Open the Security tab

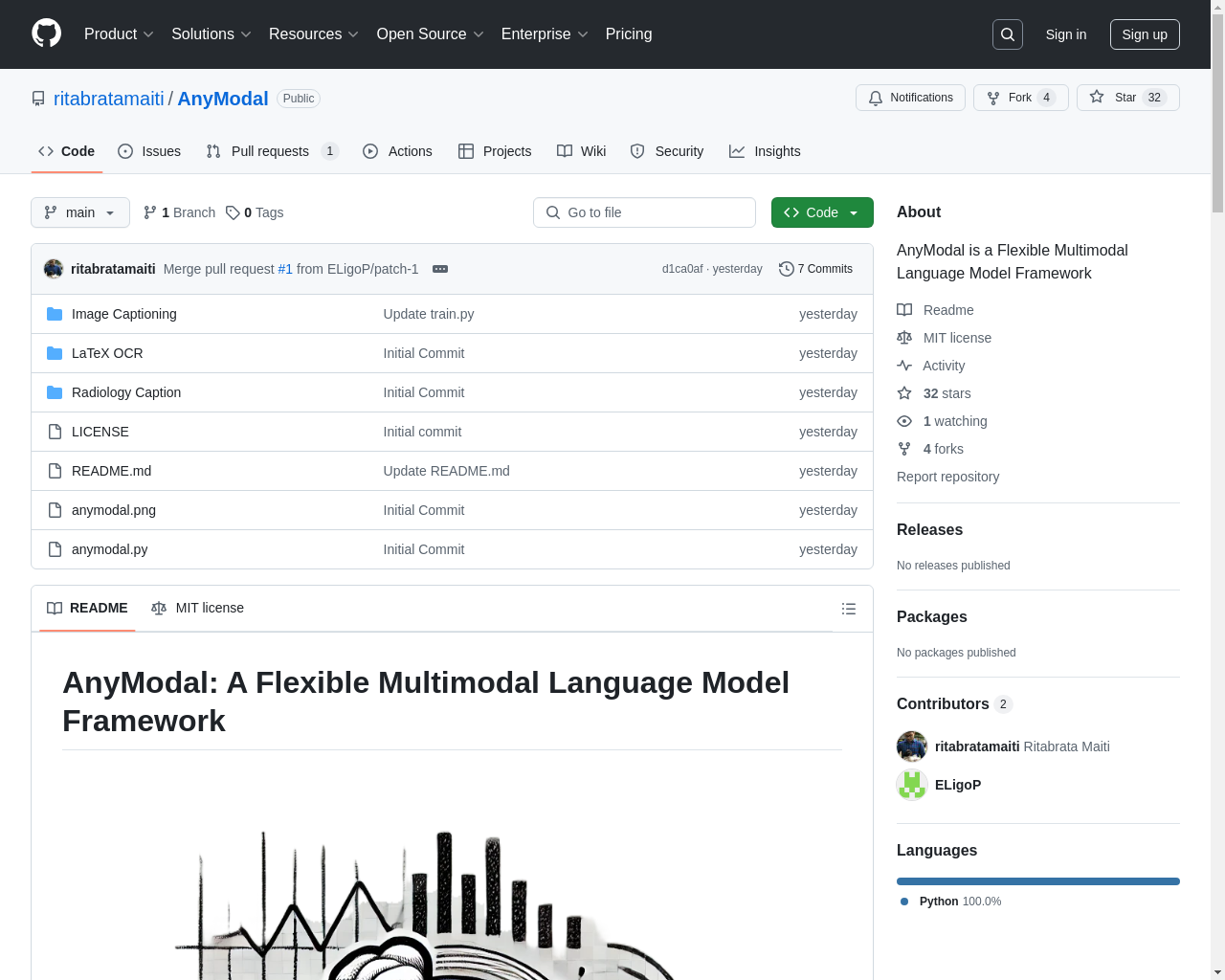[667, 151]
